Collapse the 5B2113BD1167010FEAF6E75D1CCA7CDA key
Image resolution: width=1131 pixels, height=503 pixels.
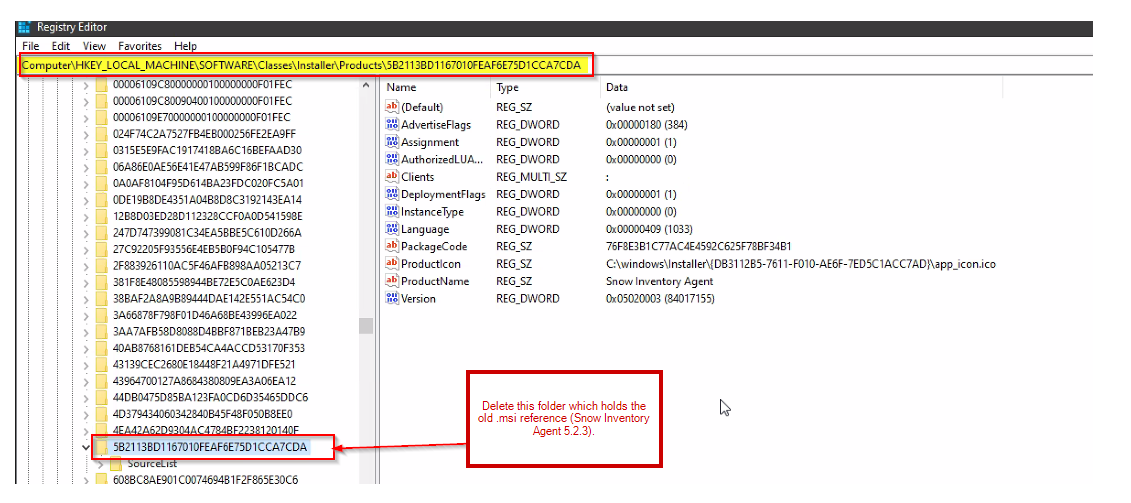tap(86, 447)
